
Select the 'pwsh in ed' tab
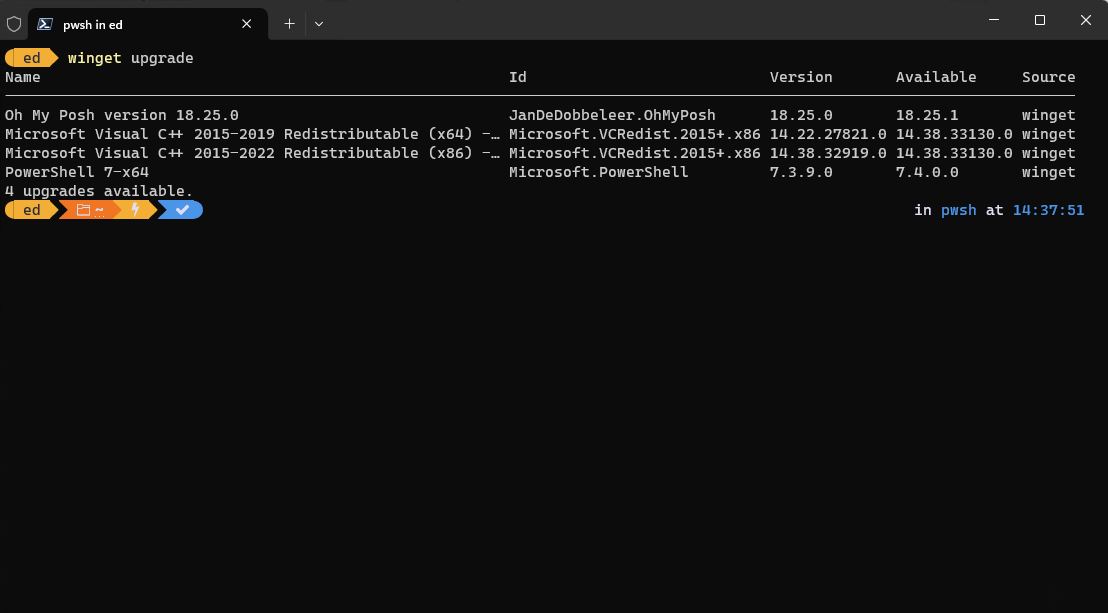[x=148, y=24]
